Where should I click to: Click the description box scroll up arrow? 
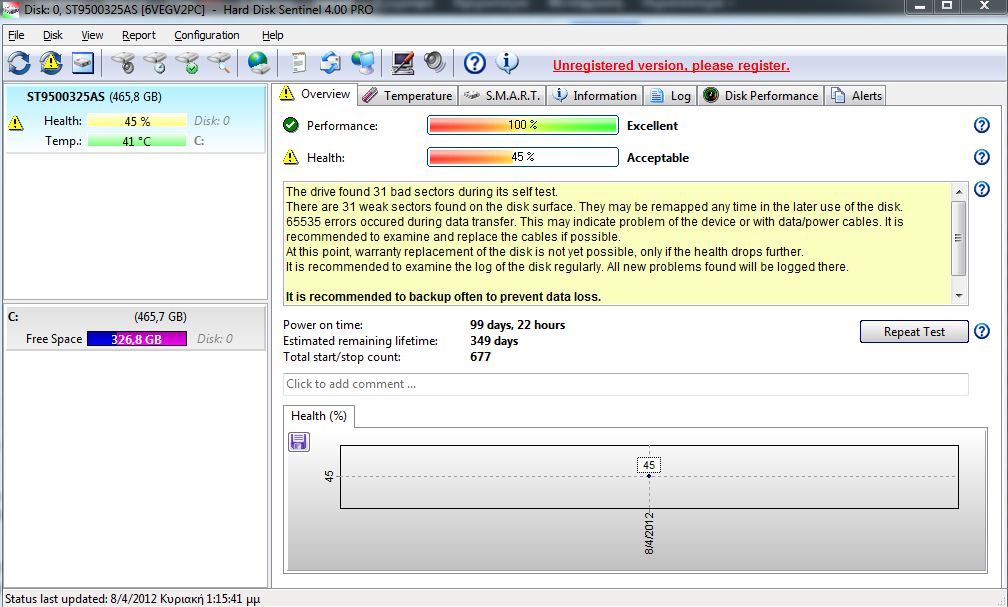point(958,192)
